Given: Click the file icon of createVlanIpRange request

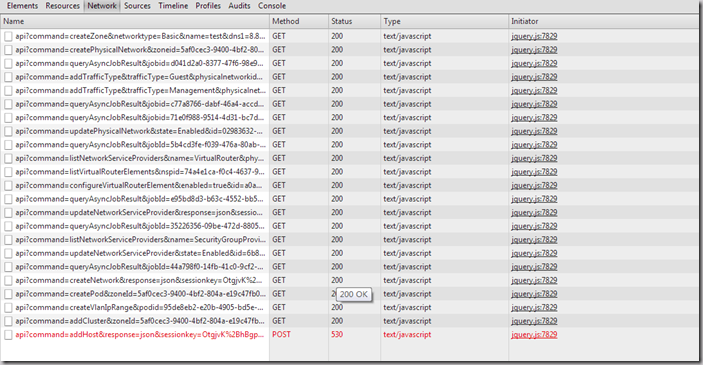Looking at the screenshot, I should (8, 308).
